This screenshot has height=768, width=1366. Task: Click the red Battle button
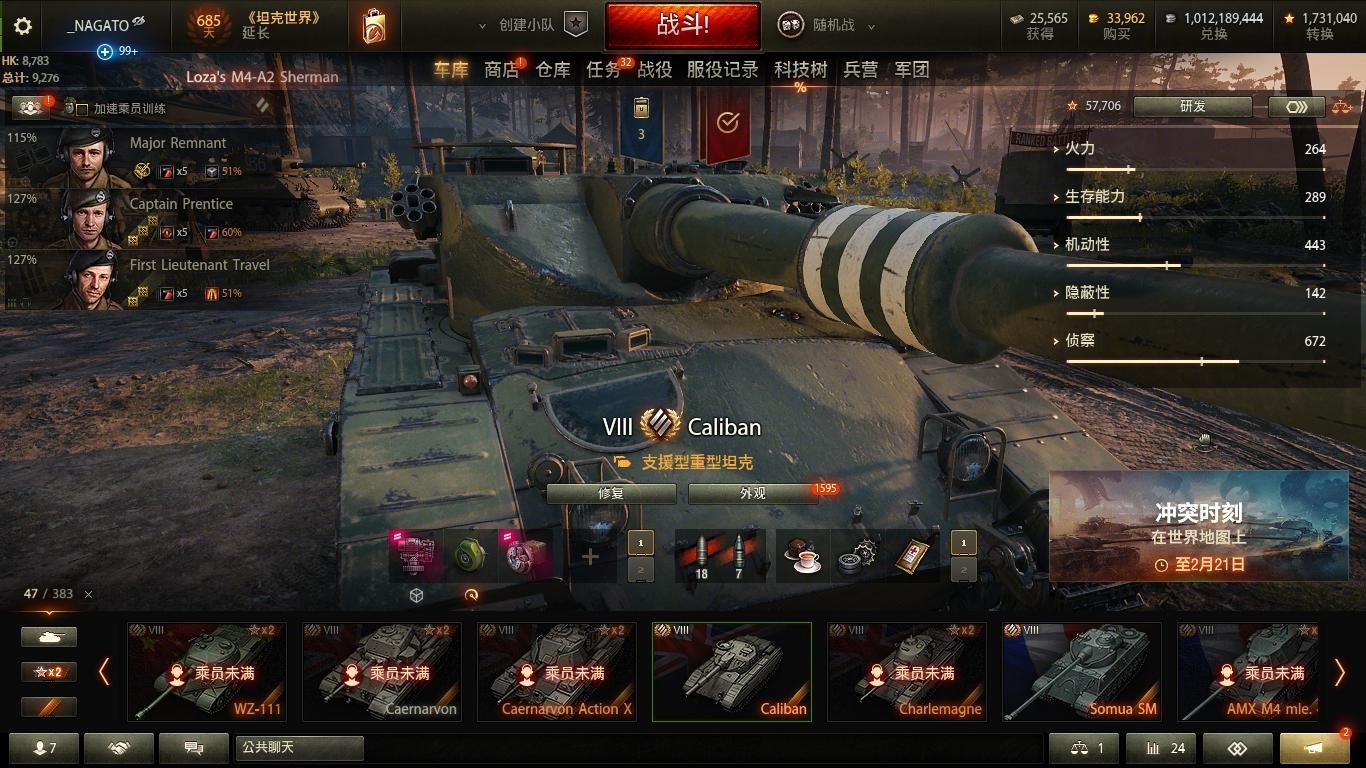[683, 25]
